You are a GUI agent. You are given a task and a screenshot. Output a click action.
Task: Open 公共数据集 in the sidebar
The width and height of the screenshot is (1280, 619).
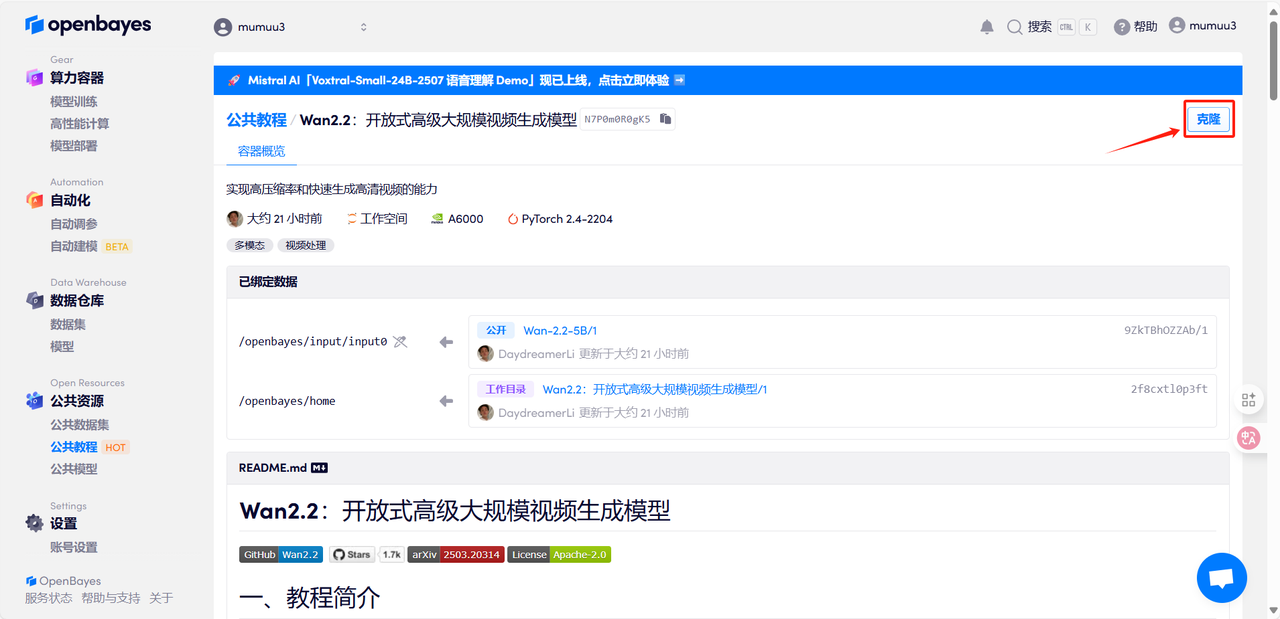[80, 425]
